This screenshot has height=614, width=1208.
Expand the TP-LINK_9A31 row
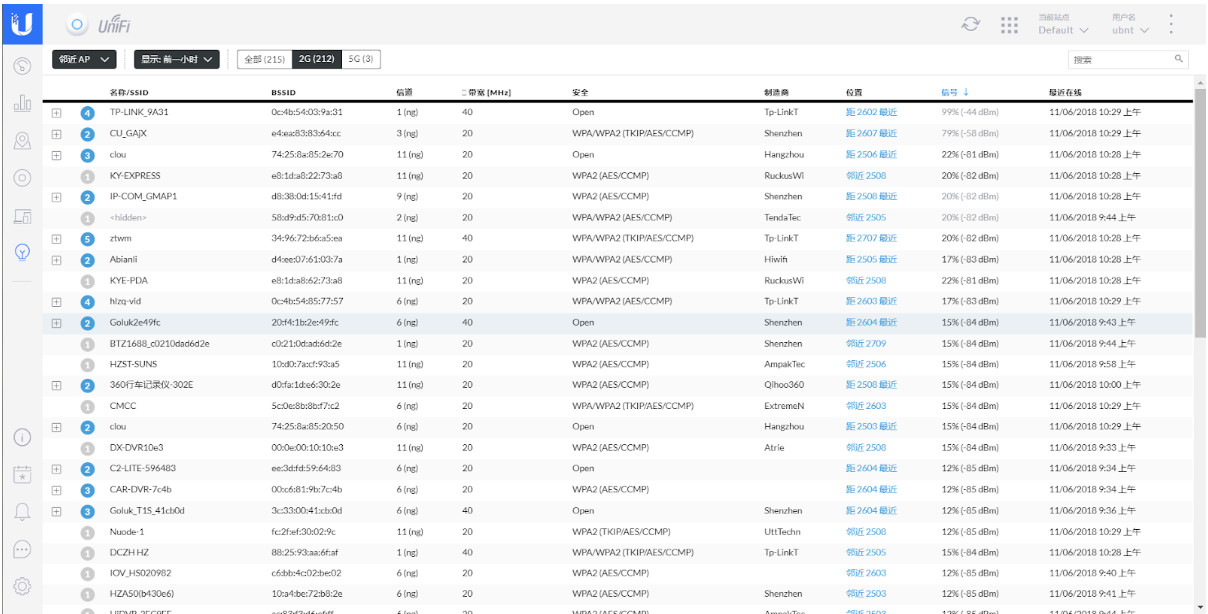(57, 113)
